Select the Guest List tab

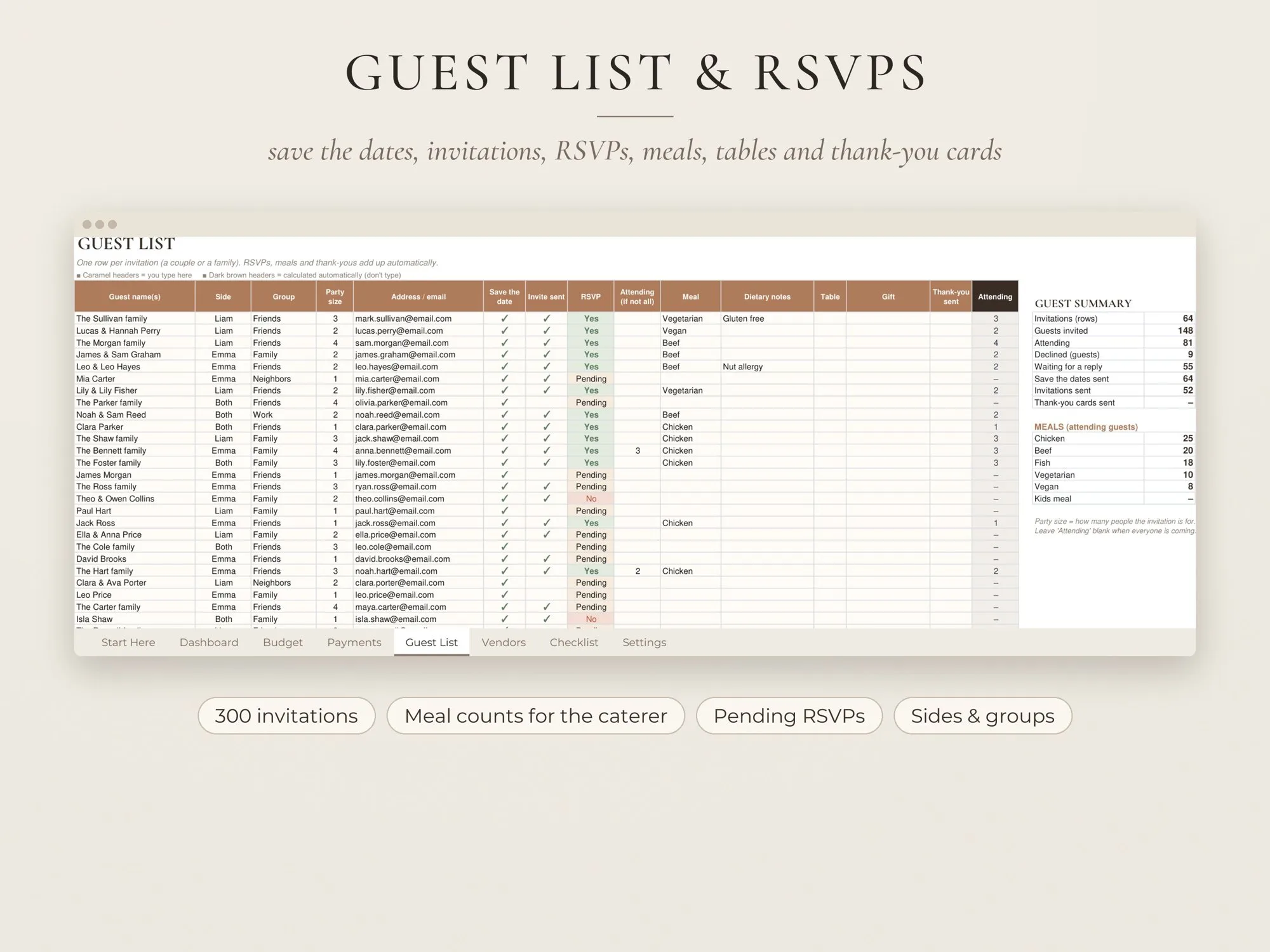click(x=432, y=642)
